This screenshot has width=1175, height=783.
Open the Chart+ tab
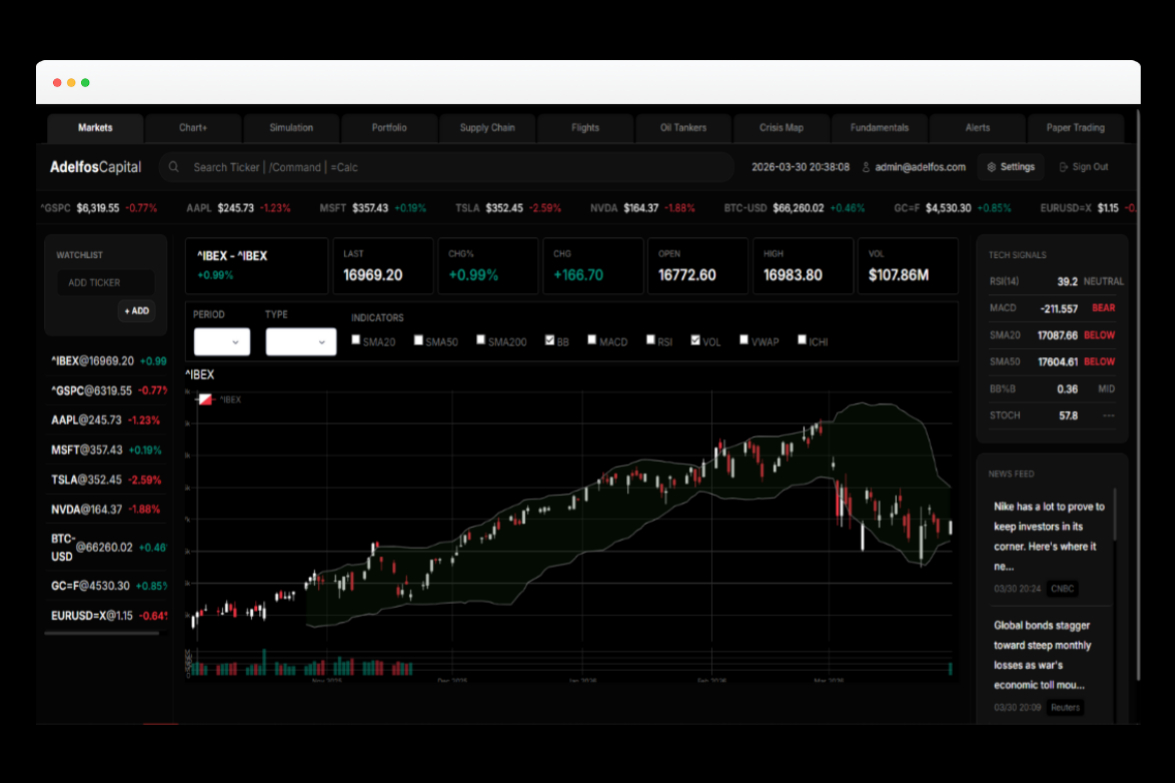[x=193, y=128]
